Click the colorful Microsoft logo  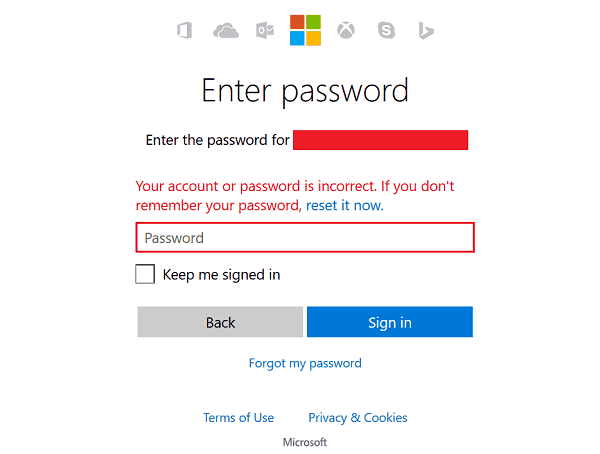pos(305,30)
